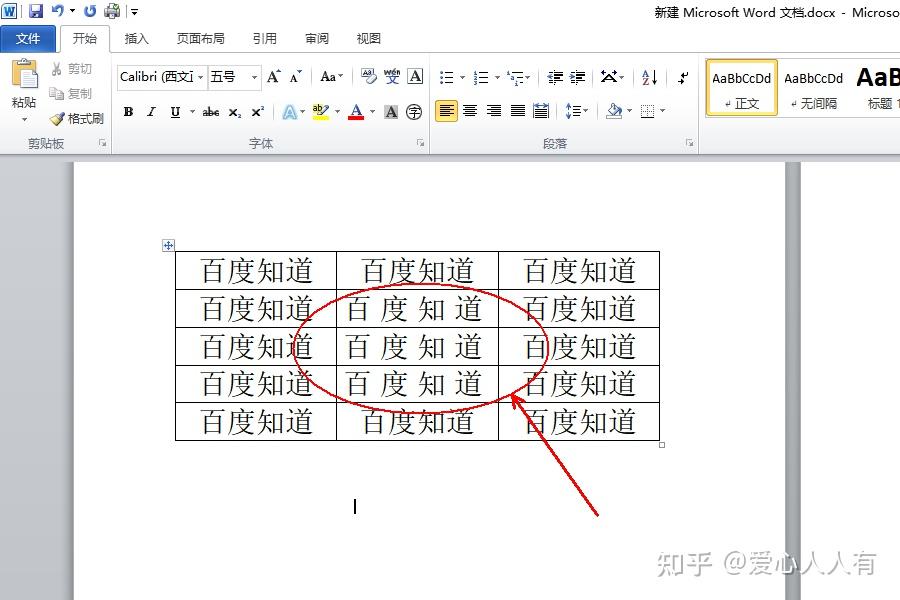The width and height of the screenshot is (900, 600).
Task: Toggle character shading gray A
Action: tap(391, 112)
